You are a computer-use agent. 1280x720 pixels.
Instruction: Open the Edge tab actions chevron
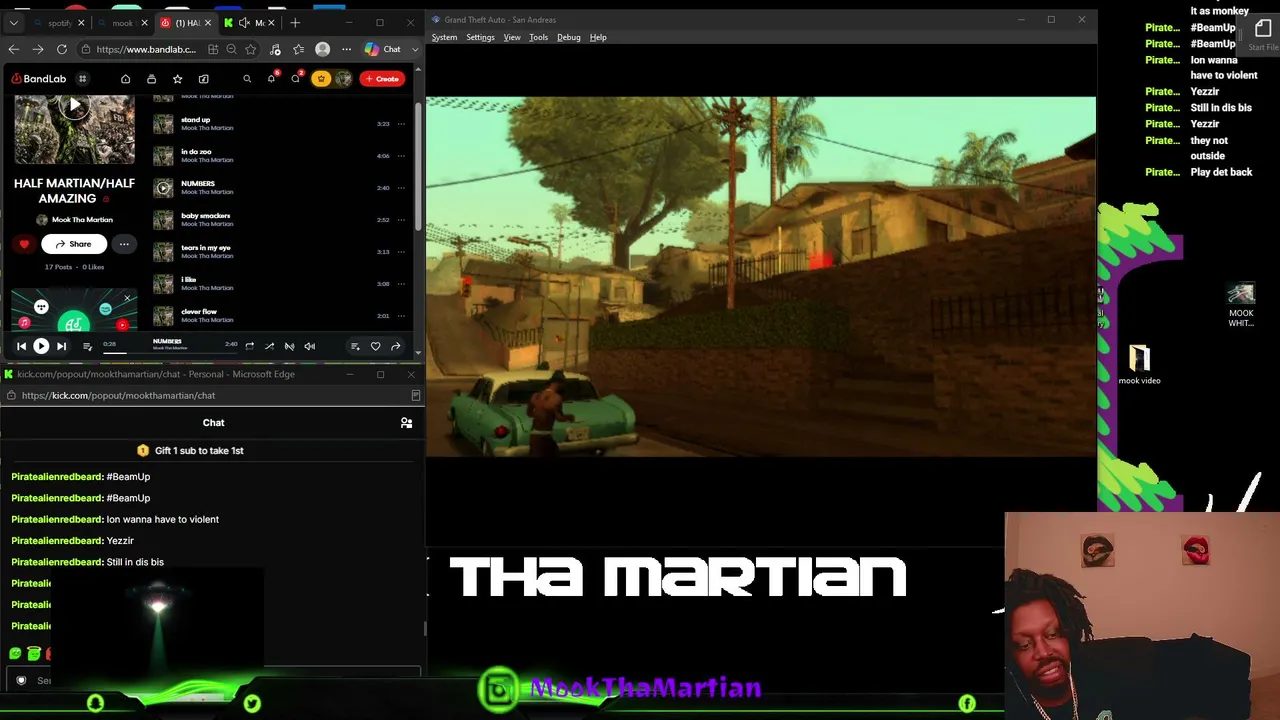pos(13,23)
